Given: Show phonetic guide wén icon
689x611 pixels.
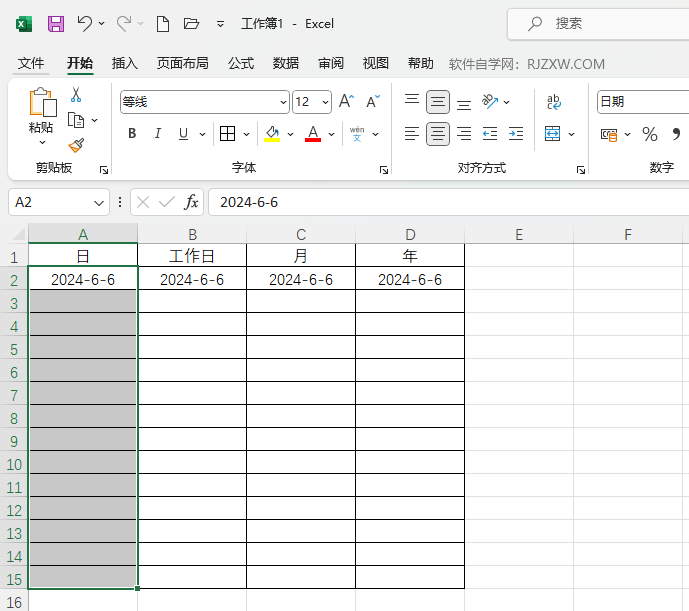Looking at the screenshot, I should (x=357, y=134).
